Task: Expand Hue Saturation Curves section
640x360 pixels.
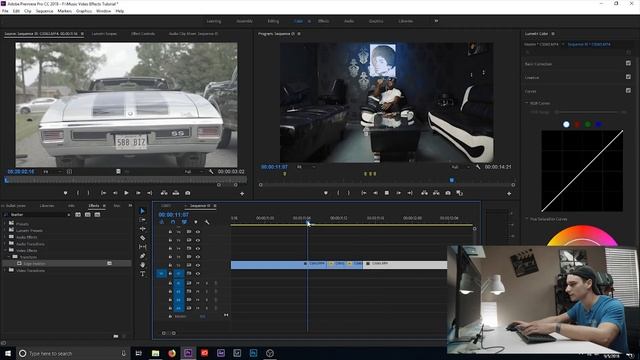Action: point(527,219)
